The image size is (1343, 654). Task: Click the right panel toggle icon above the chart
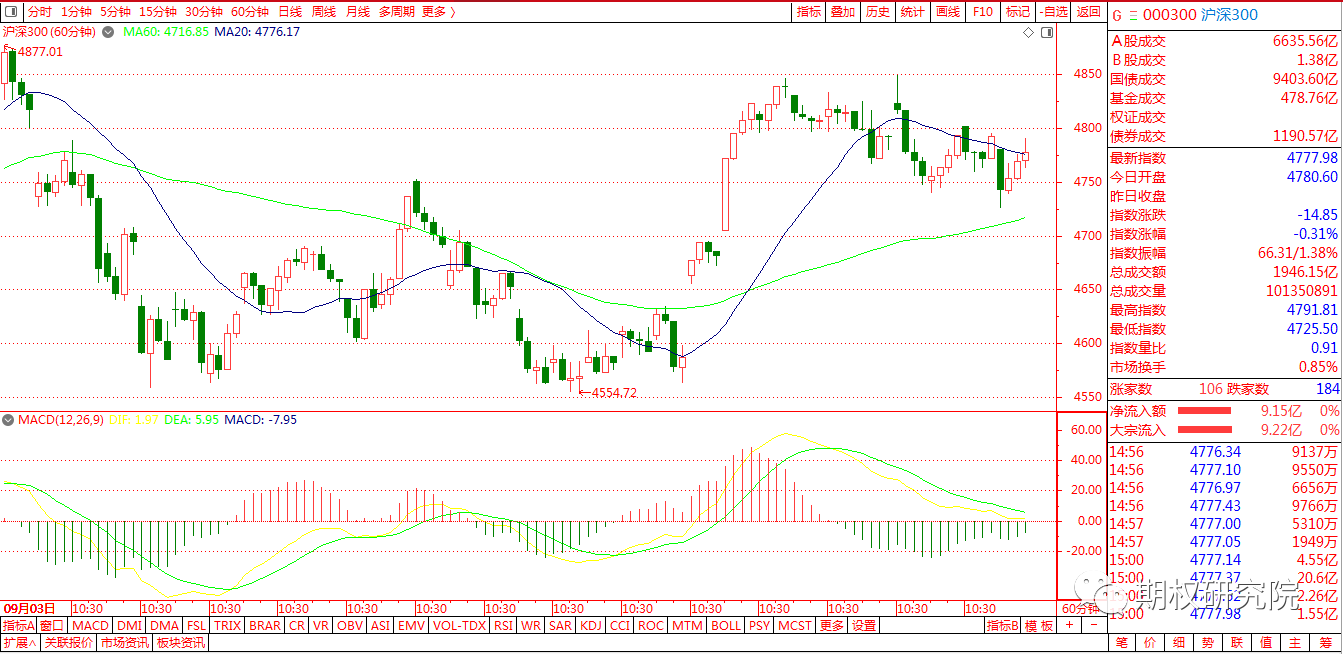[1046, 33]
